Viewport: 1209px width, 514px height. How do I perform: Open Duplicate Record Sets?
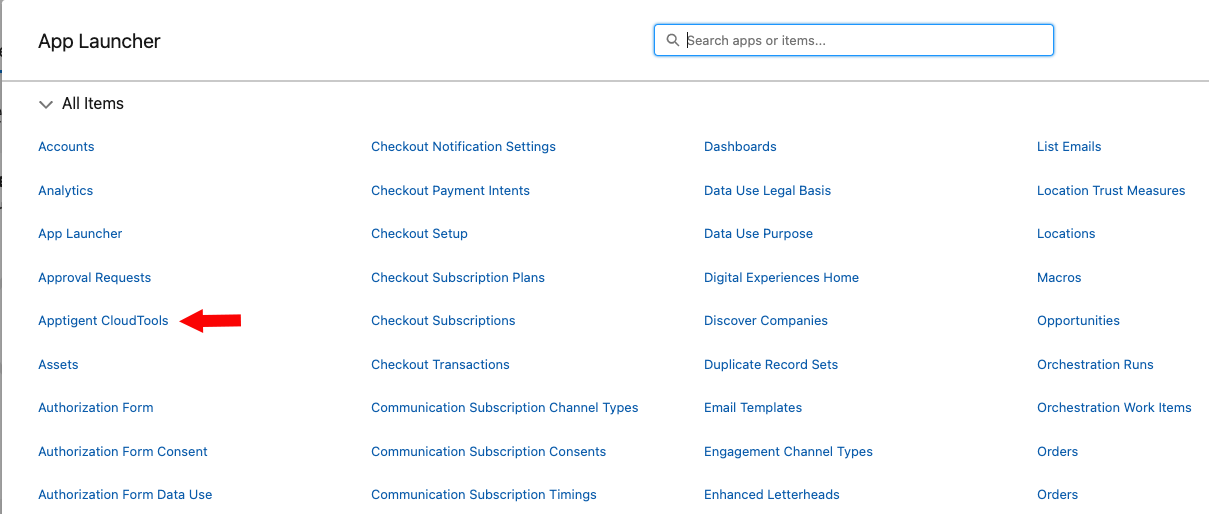[771, 365]
